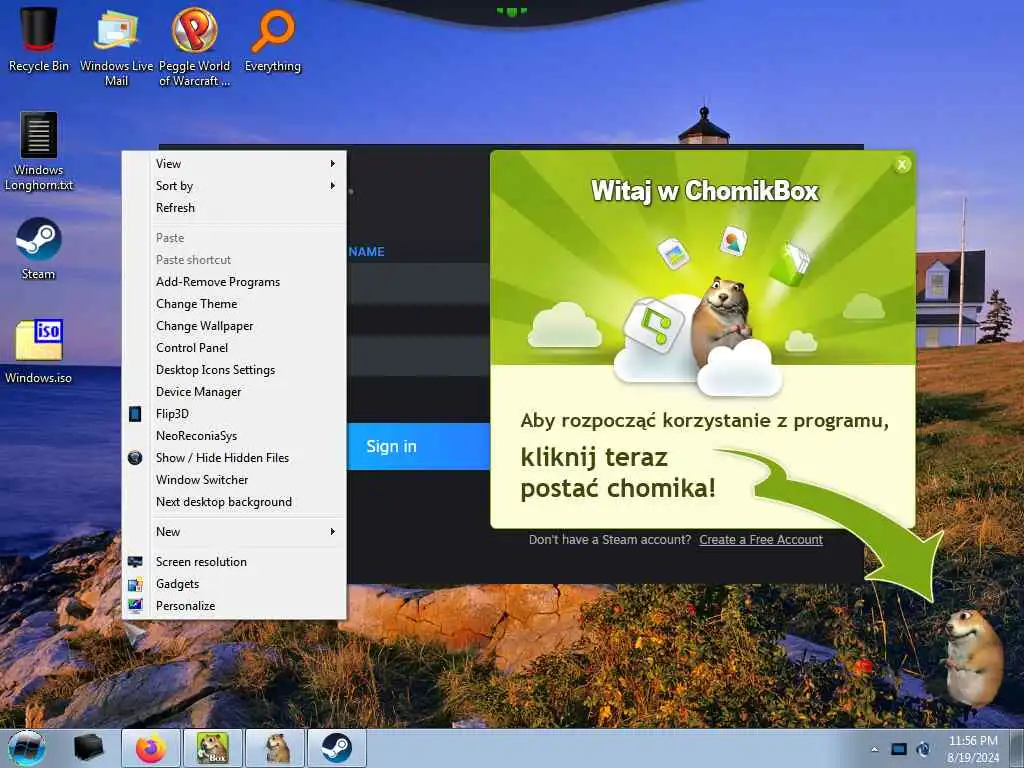Select Windows Longhorn.txt file icon

(x=39, y=152)
